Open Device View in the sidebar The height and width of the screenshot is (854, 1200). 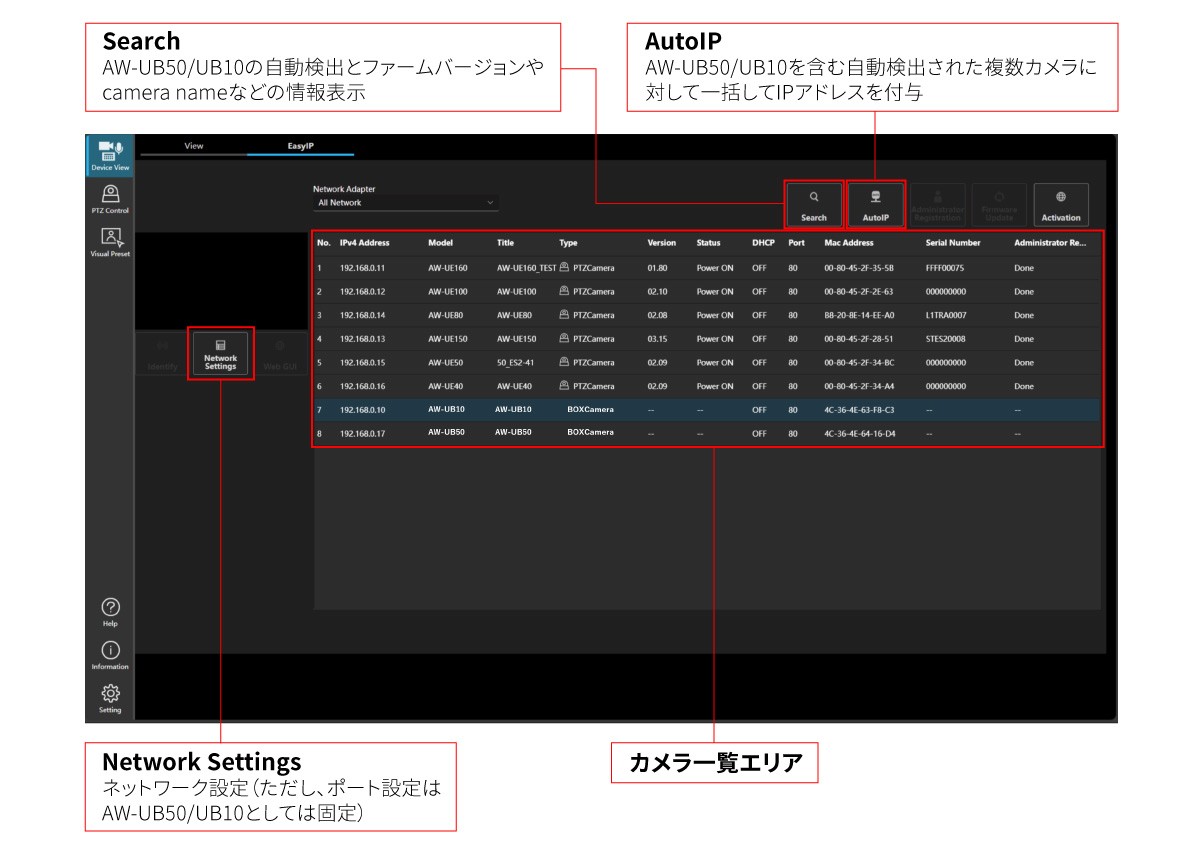tap(110, 156)
